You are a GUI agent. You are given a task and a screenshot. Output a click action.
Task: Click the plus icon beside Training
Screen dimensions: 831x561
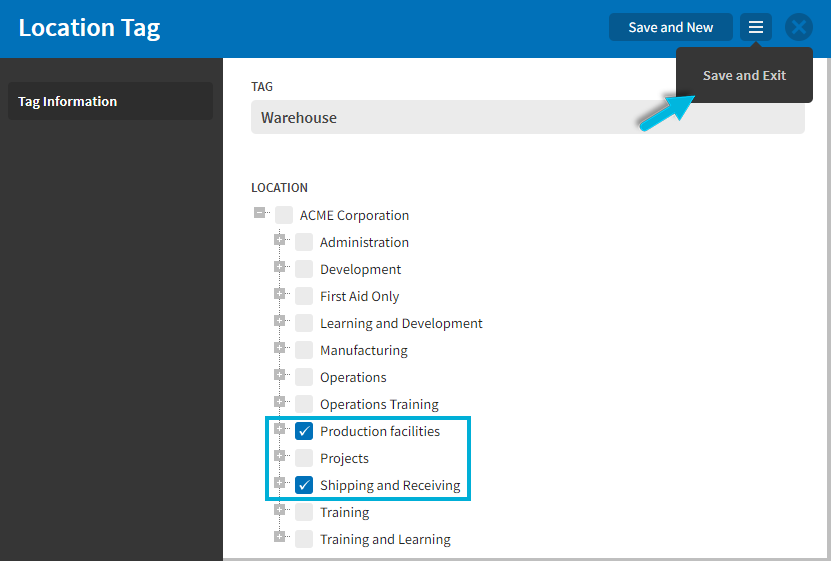click(279, 510)
